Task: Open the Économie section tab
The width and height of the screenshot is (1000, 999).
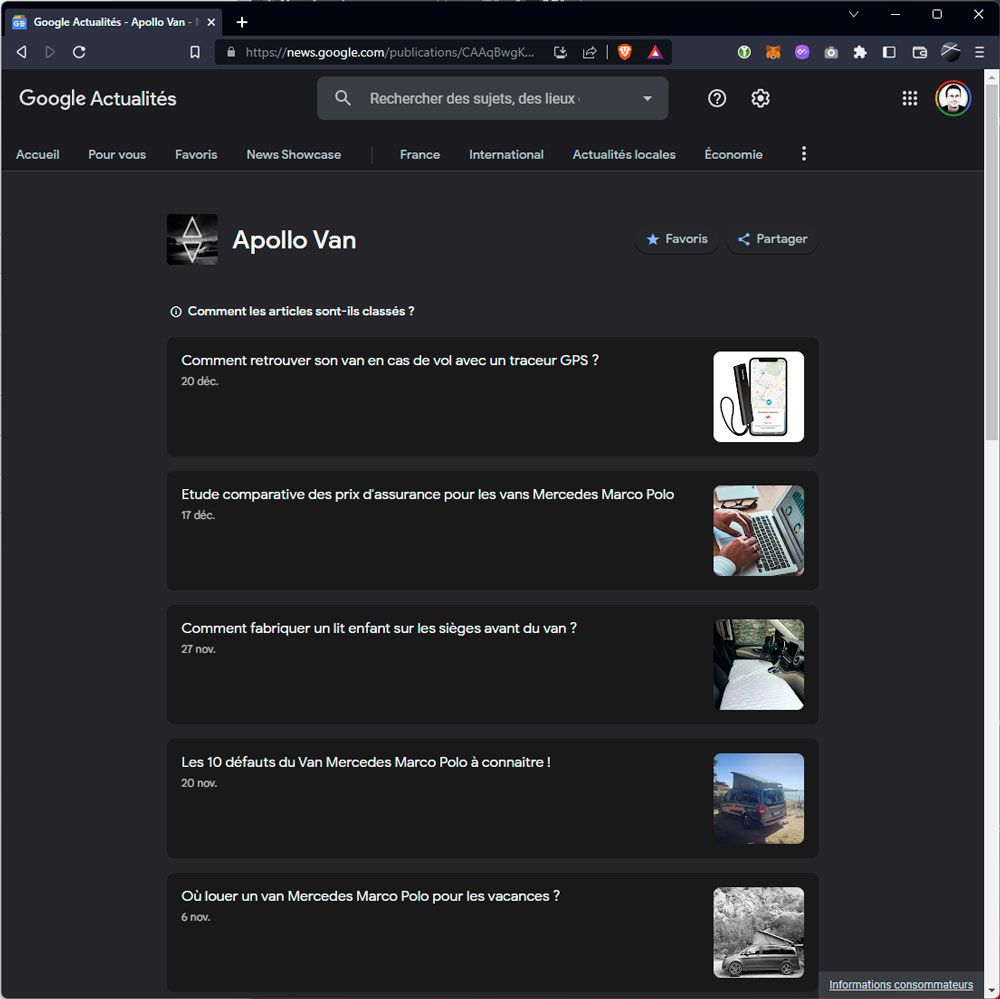Action: [x=733, y=154]
